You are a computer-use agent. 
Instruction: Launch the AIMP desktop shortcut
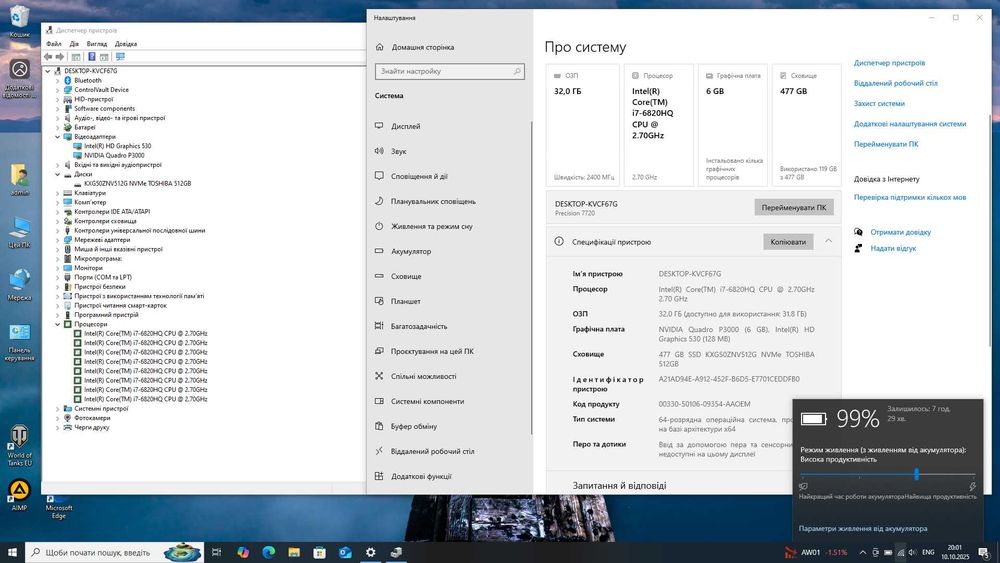click(x=19, y=495)
